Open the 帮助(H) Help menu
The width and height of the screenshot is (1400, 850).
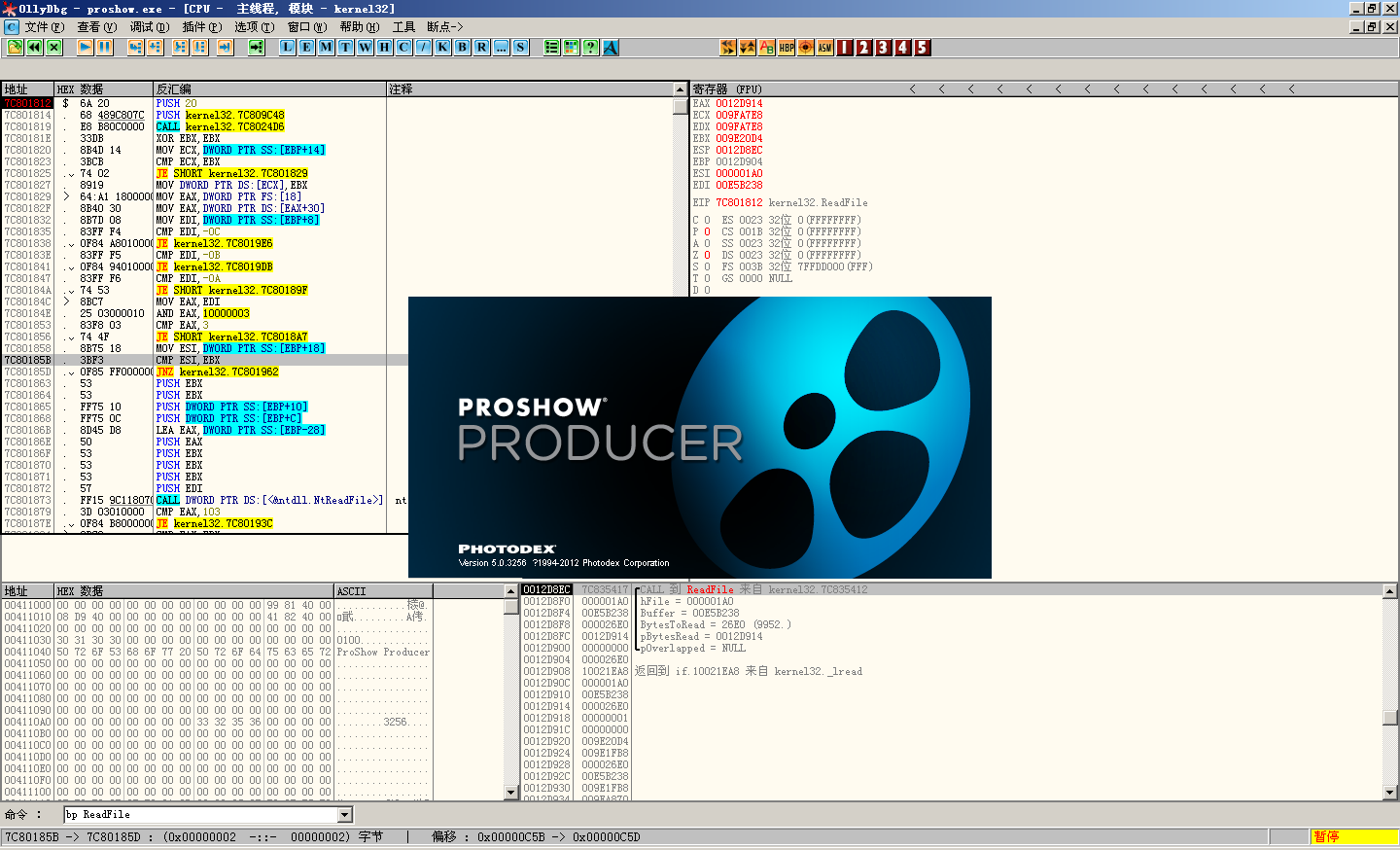(359, 27)
